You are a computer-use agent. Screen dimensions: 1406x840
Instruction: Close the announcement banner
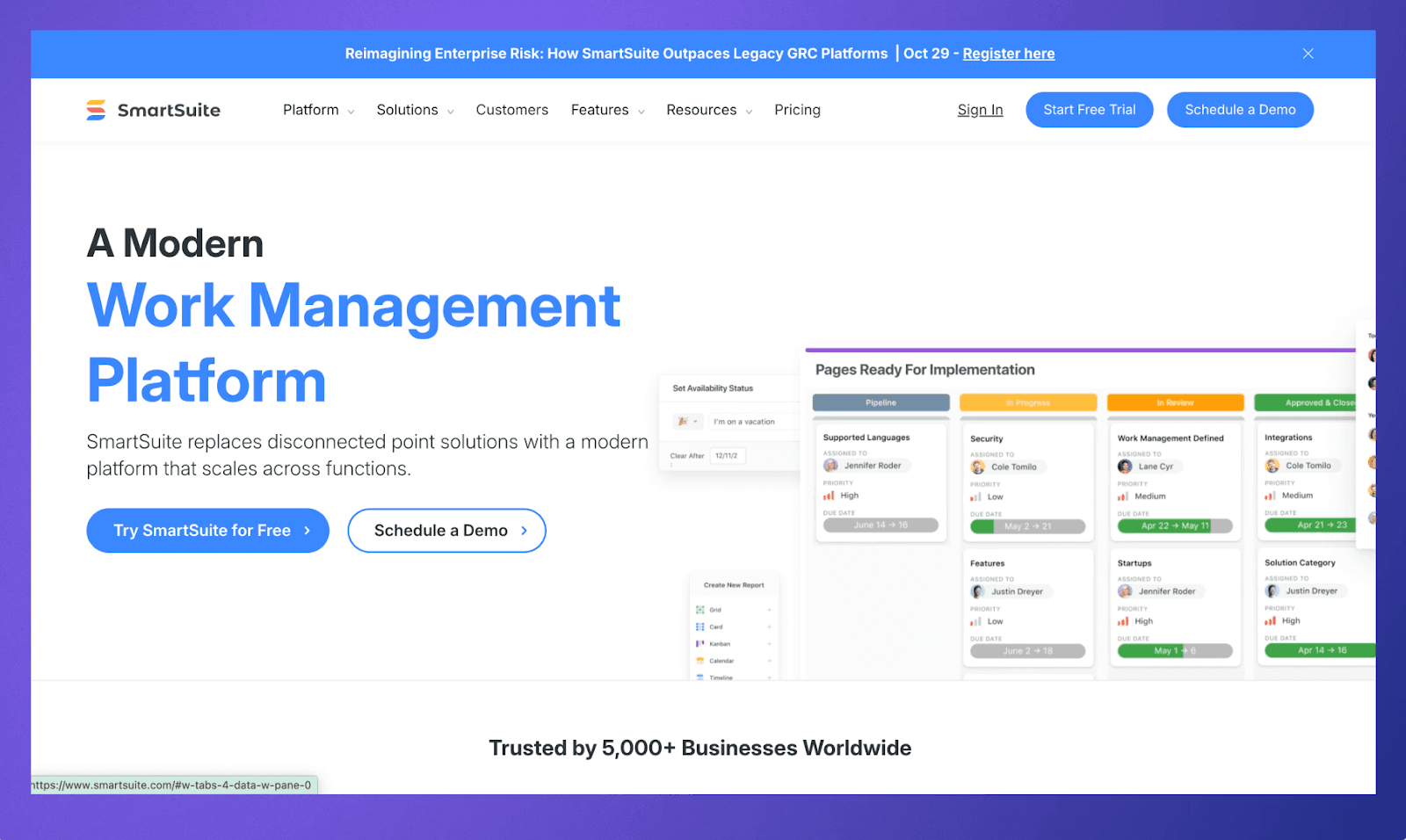(1308, 54)
